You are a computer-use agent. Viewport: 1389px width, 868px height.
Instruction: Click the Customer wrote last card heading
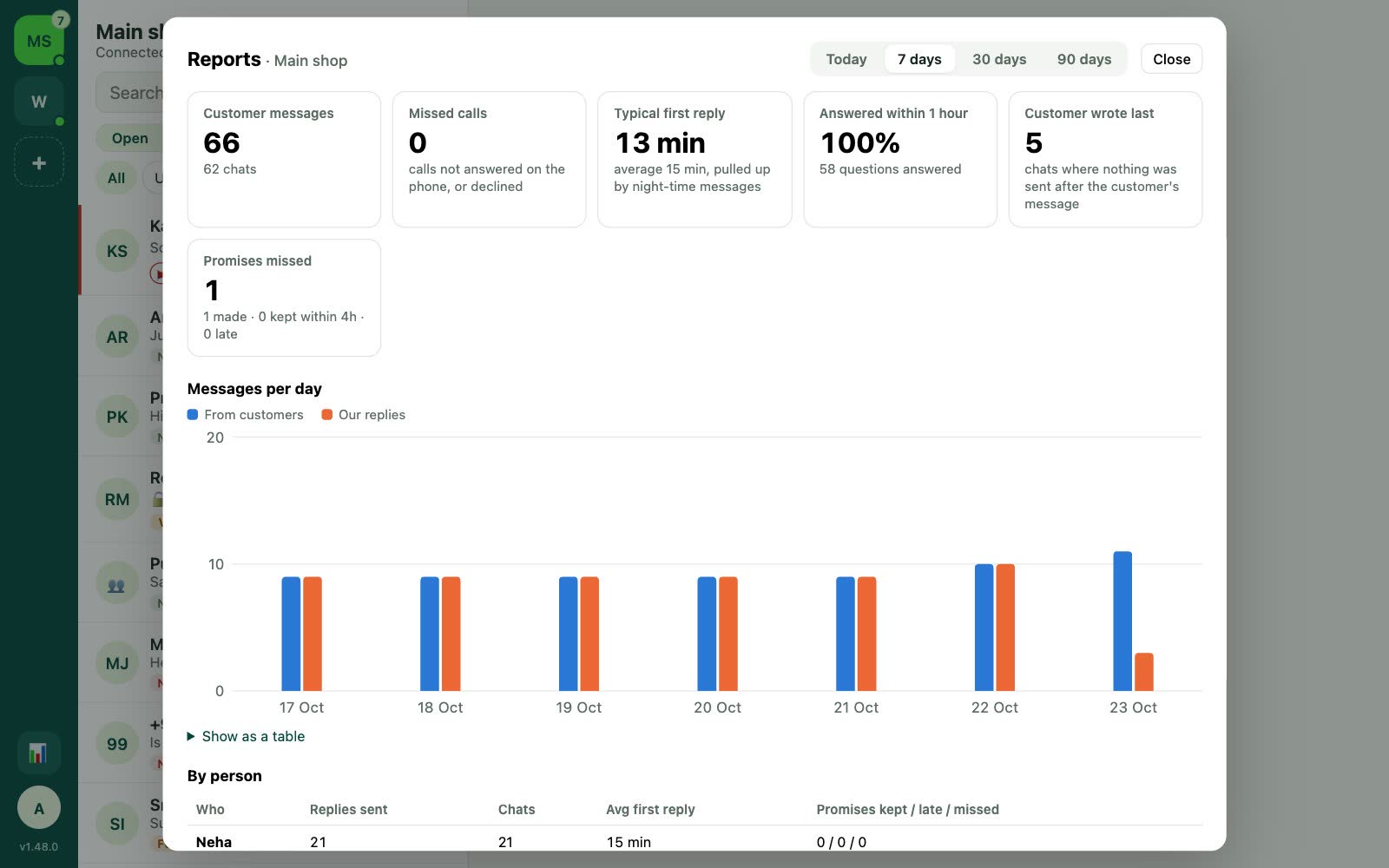click(x=1089, y=113)
